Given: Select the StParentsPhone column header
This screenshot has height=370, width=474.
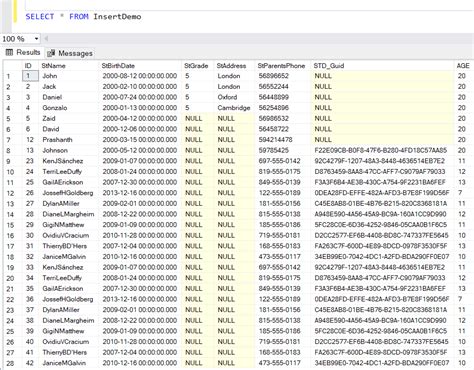Looking at the screenshot, I should 281,66.
